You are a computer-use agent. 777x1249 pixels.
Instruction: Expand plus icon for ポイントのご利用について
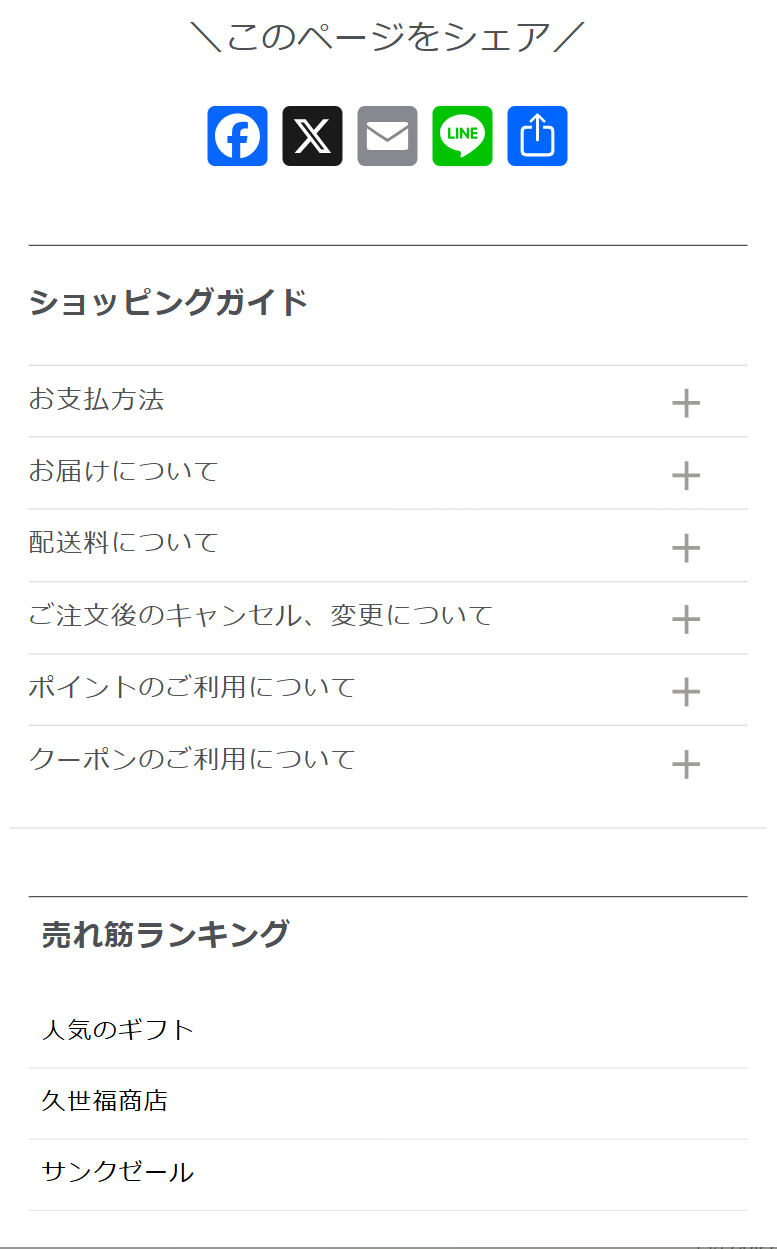click(685, 692)
